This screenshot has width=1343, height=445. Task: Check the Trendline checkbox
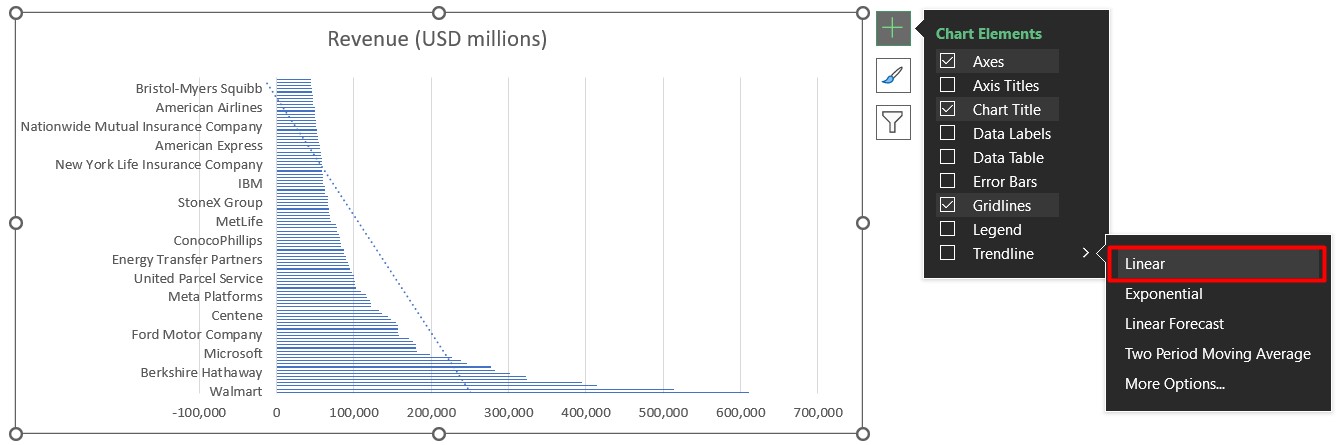coord(947,253)
